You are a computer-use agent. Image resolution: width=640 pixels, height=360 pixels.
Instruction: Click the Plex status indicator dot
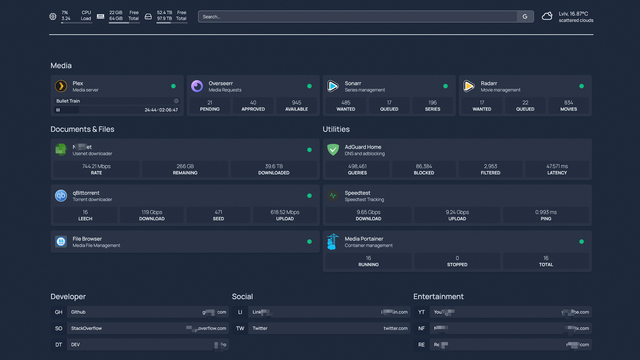(x=173, y=86)
